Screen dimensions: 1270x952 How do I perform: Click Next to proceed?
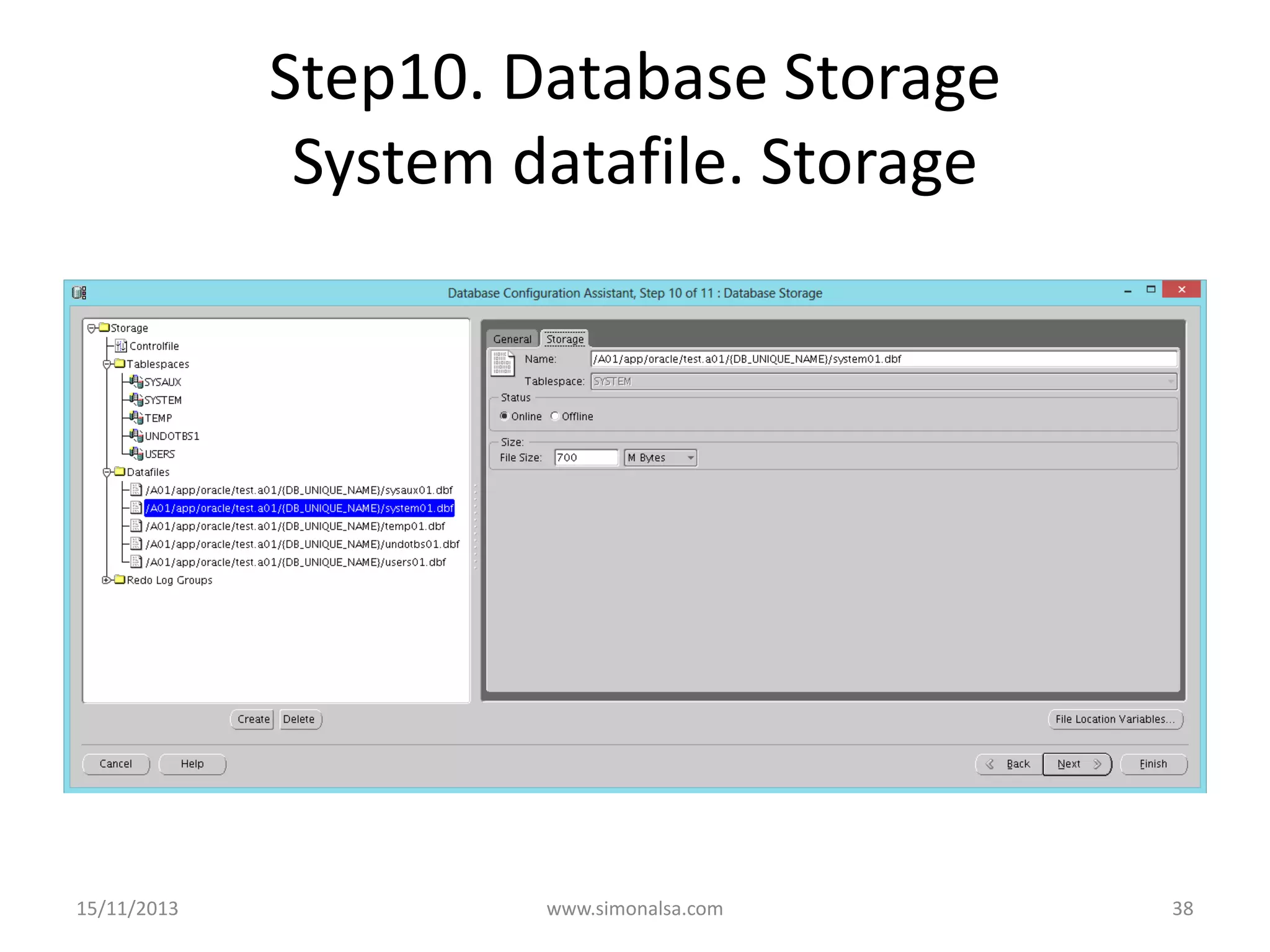click(x=1077, y=764)
